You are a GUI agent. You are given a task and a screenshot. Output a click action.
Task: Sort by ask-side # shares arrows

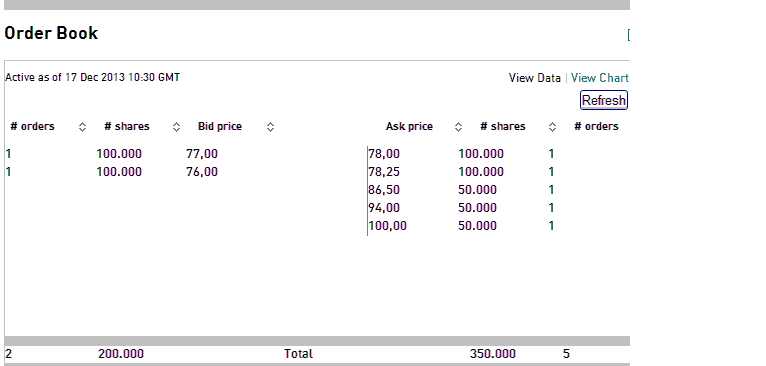click(x=552, y=127)
